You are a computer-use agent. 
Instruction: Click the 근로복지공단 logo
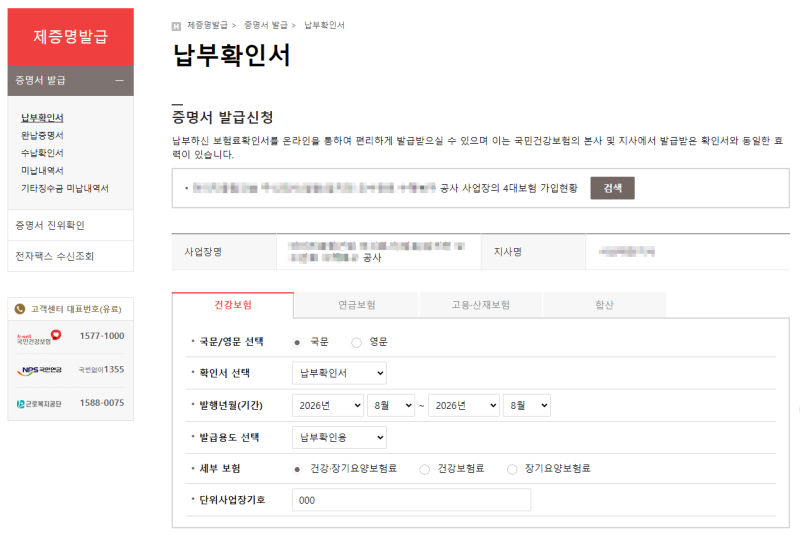tap(39, 404)
